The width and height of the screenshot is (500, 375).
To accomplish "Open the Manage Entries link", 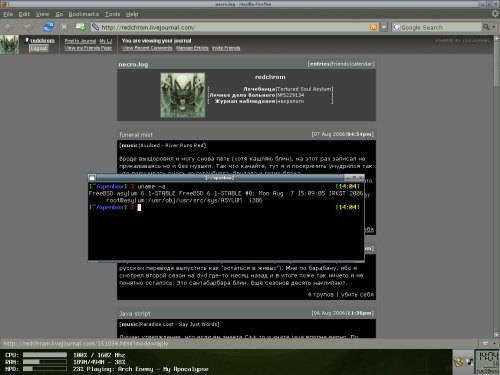I will [x=192, y=48].
